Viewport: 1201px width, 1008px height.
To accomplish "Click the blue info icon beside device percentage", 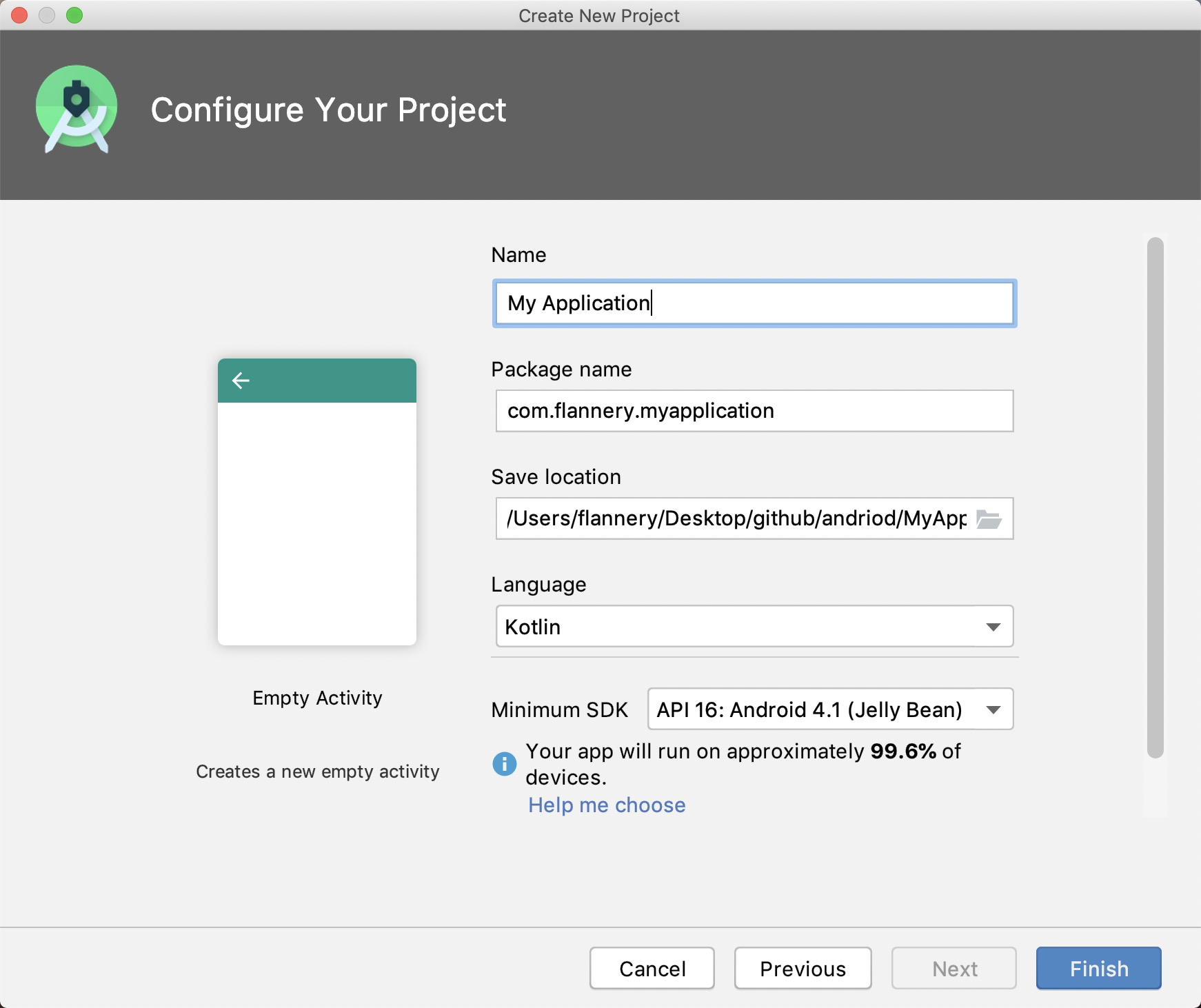I will pyautogui.click(x=505, y=764).
